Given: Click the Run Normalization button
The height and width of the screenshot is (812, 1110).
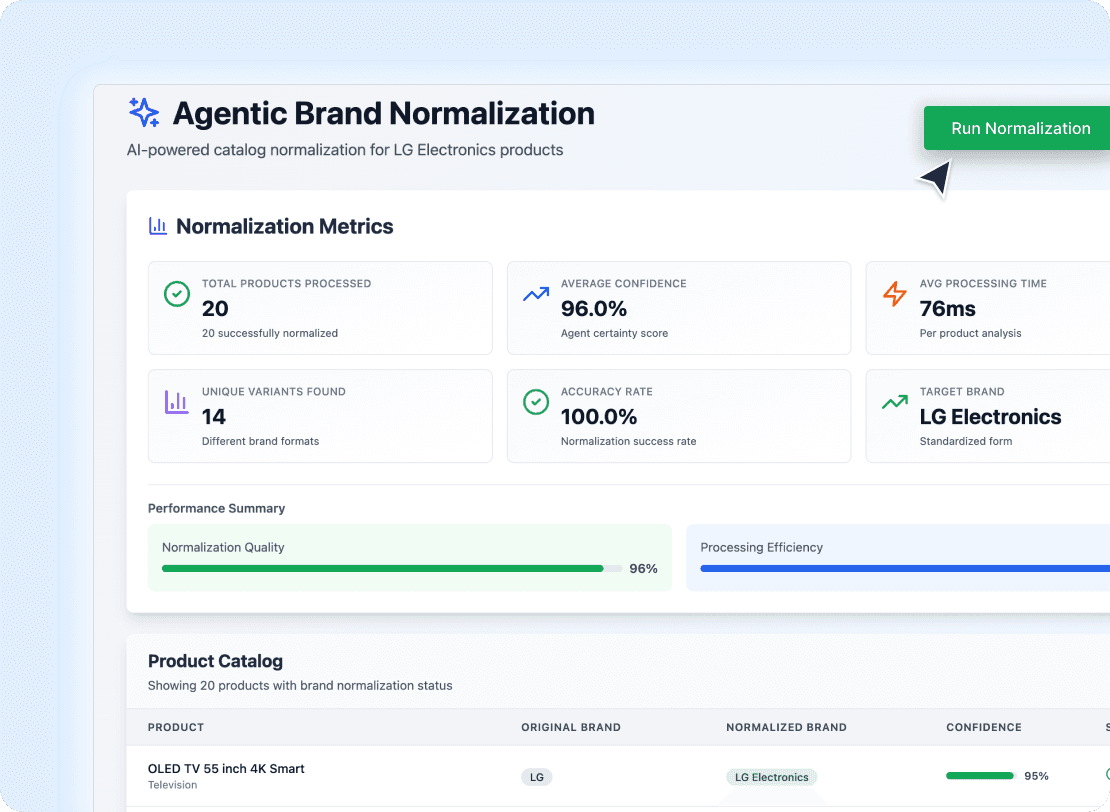Looking at the screenshot, I should (1017, 128).
